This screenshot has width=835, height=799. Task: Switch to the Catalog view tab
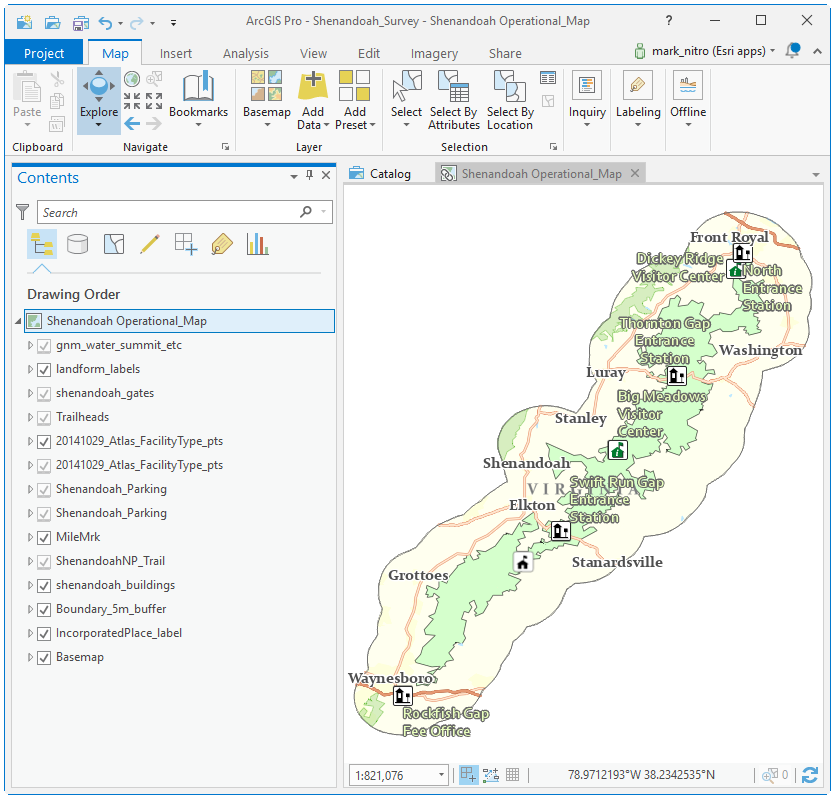point(380,174)
